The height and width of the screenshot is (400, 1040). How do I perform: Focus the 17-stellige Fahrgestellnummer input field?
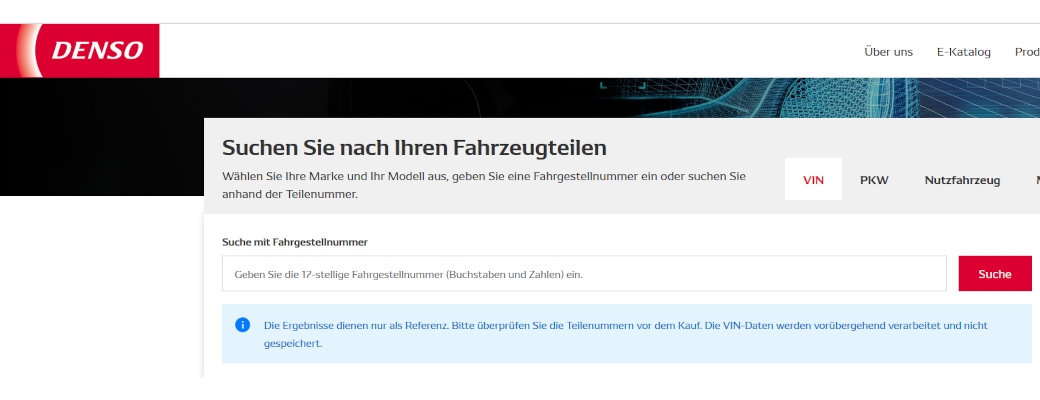[584, 274]
